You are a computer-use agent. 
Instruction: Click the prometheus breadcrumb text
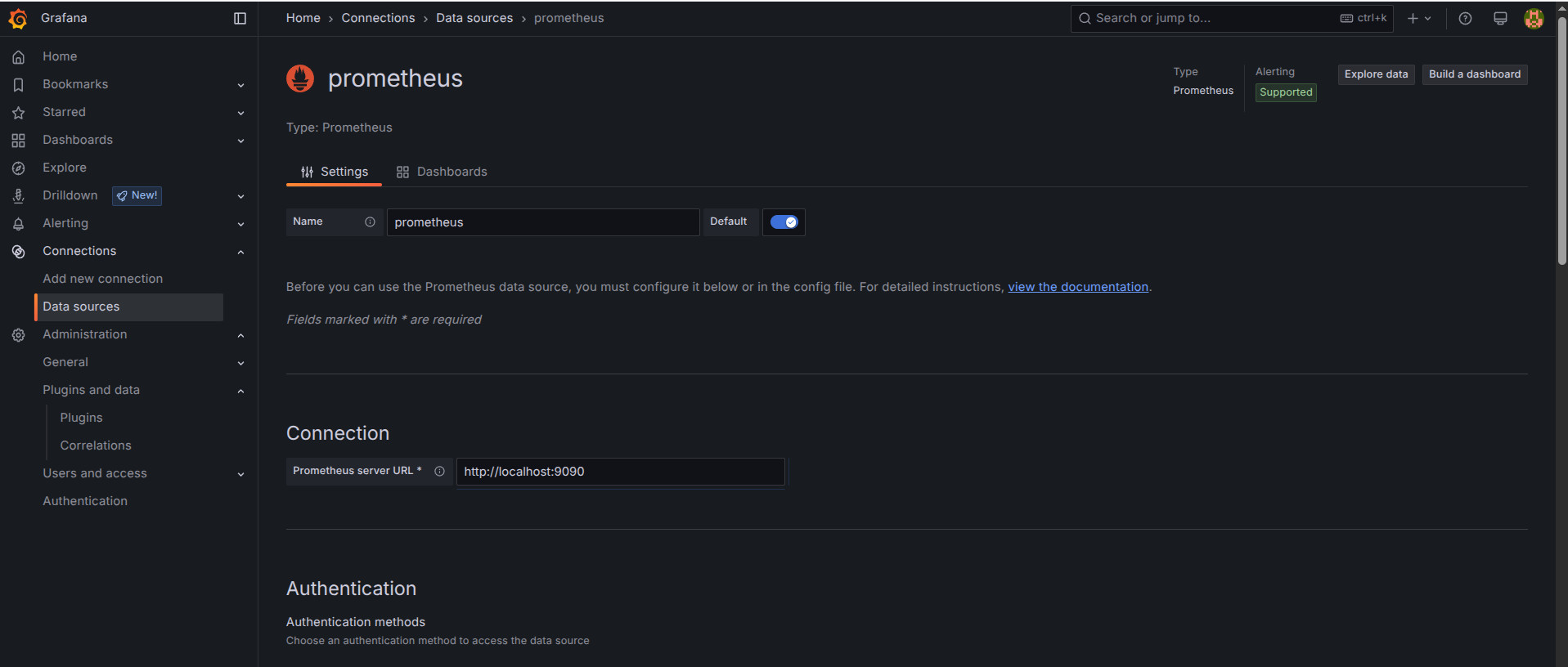coord(568,18)
